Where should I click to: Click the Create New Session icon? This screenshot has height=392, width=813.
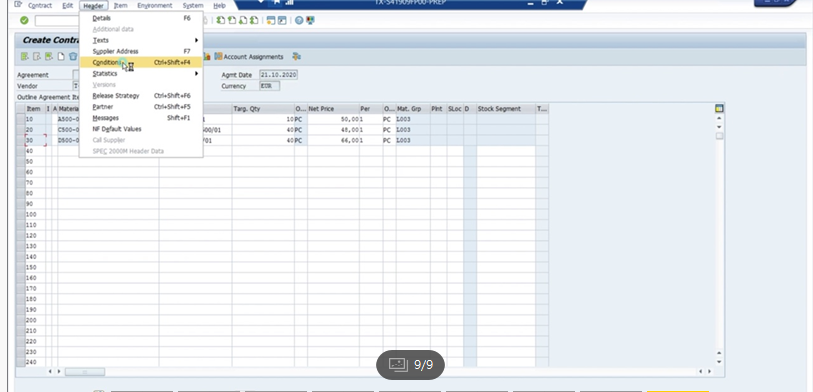pyautogui.click(x=271, y=21)
